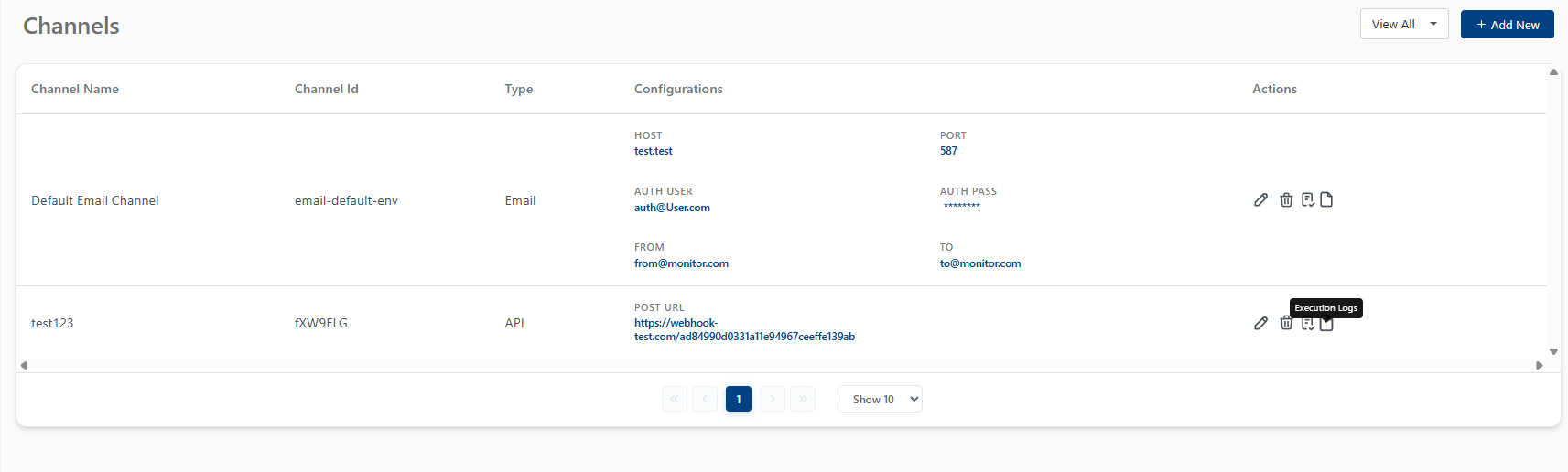Click the to@monitor.com recipient value
The height and width of the screenshot is (472, 1568).
click(979, 263)
